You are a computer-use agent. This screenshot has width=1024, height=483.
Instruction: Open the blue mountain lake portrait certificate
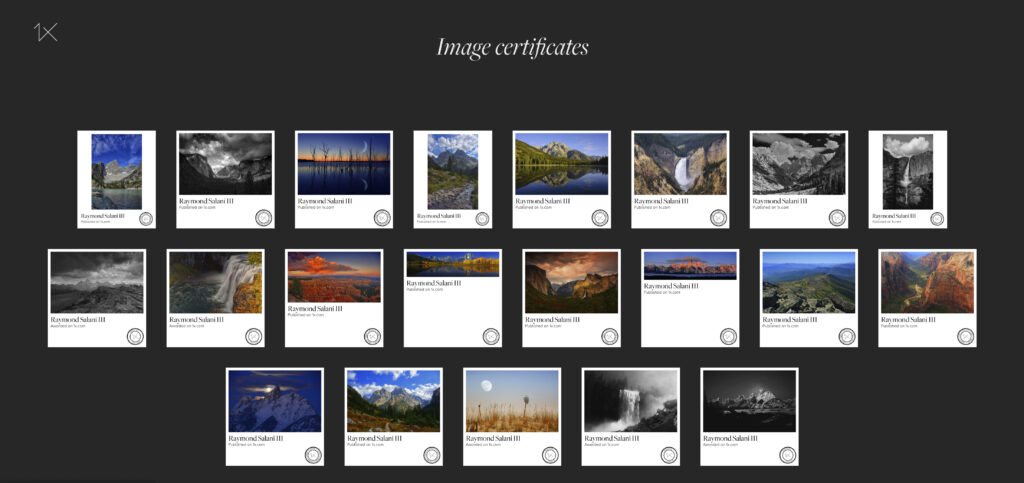pos(116,171)
